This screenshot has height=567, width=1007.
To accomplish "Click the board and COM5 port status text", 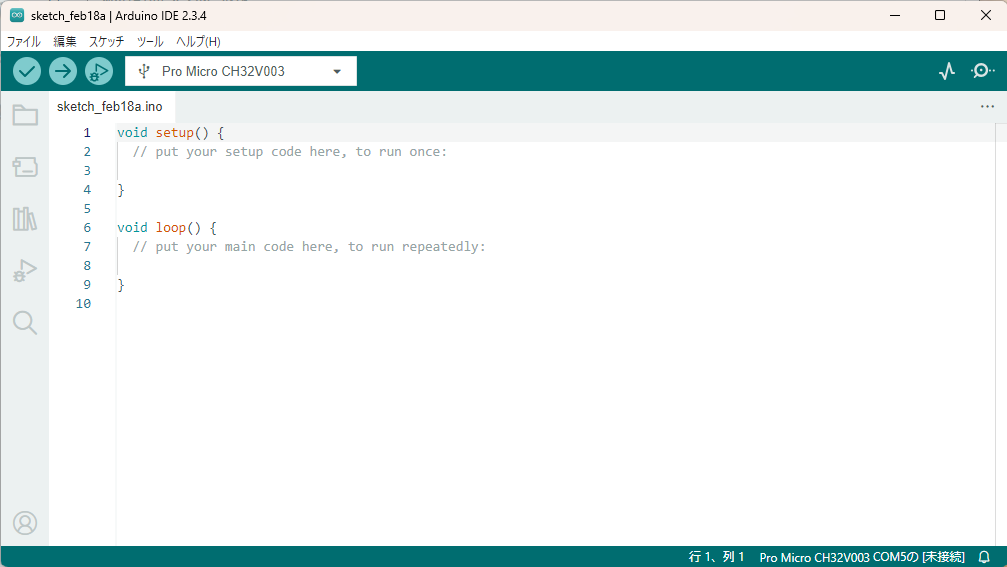I will (x=862, y=557).
